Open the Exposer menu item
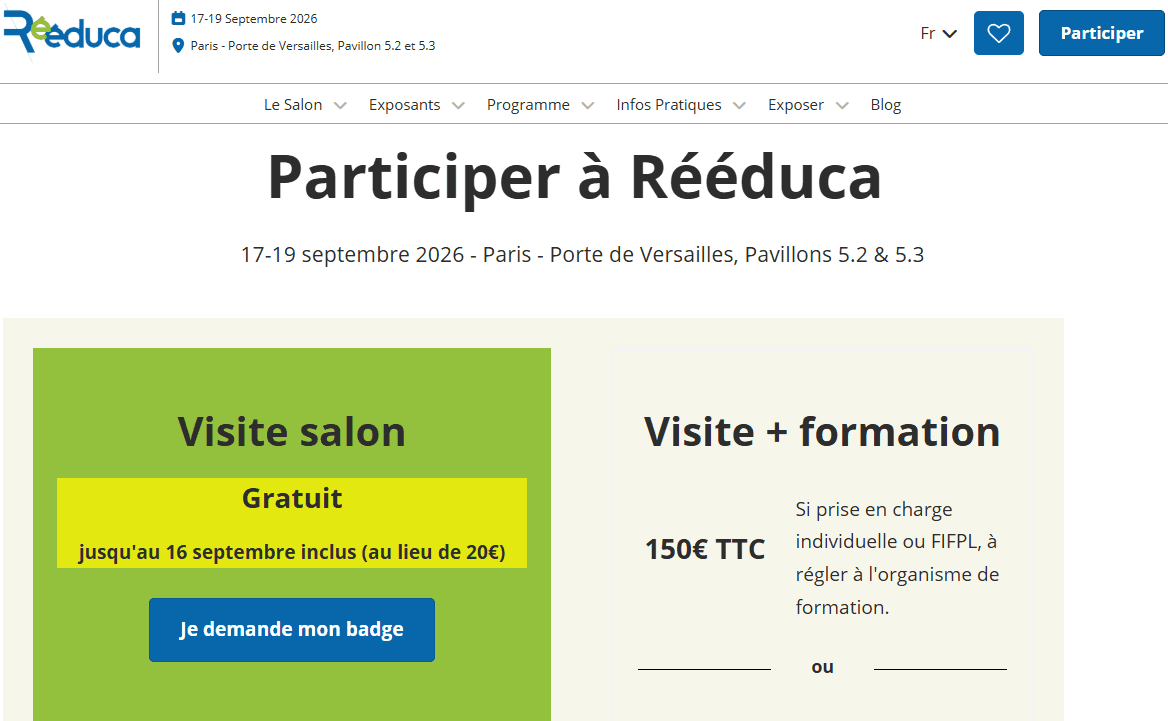Viewport: 1168px width, 721px height. 796,104
